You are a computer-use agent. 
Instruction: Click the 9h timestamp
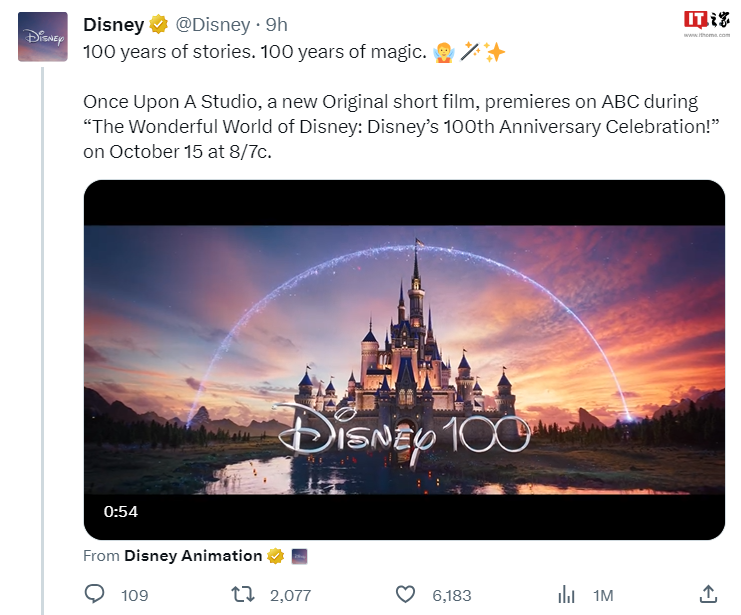pos(277,25)
